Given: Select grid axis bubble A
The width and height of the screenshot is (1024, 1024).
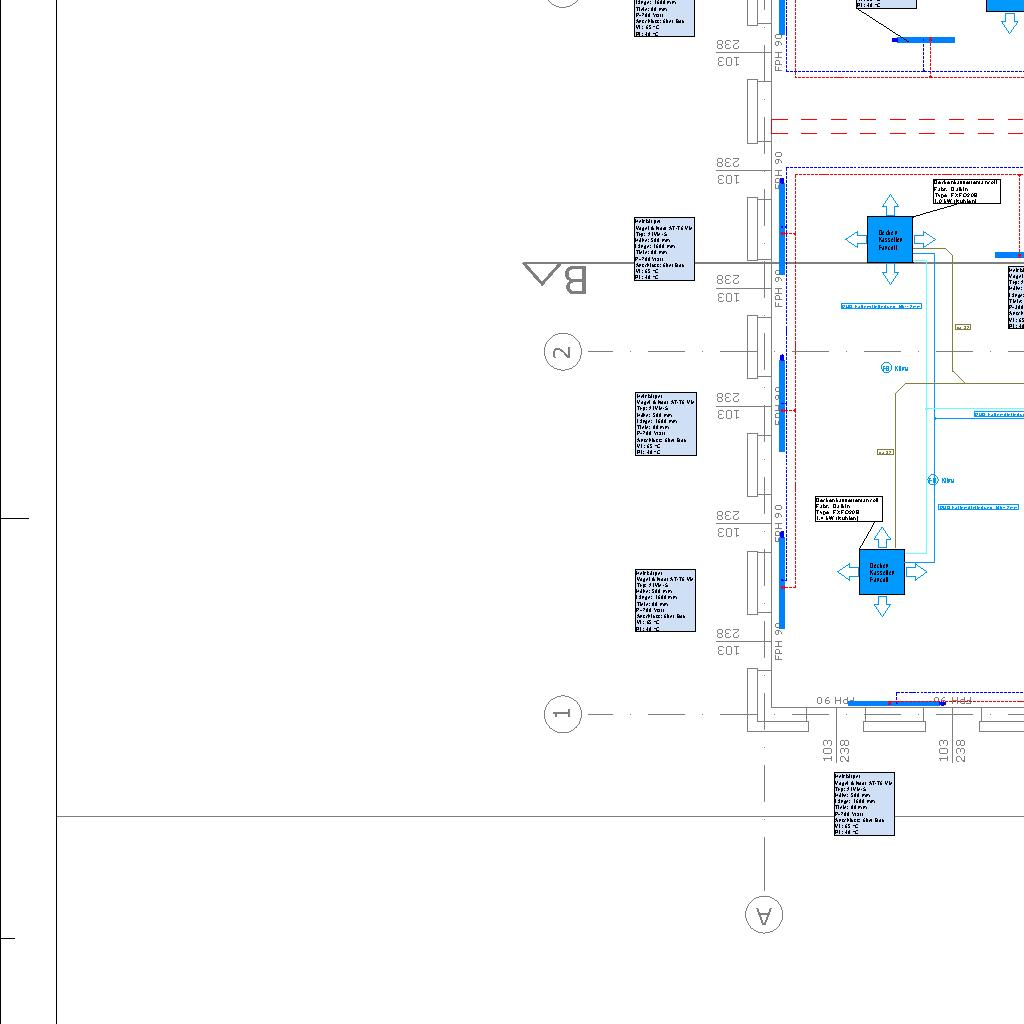Looking at the screenshot, I should tap(764, 914).
